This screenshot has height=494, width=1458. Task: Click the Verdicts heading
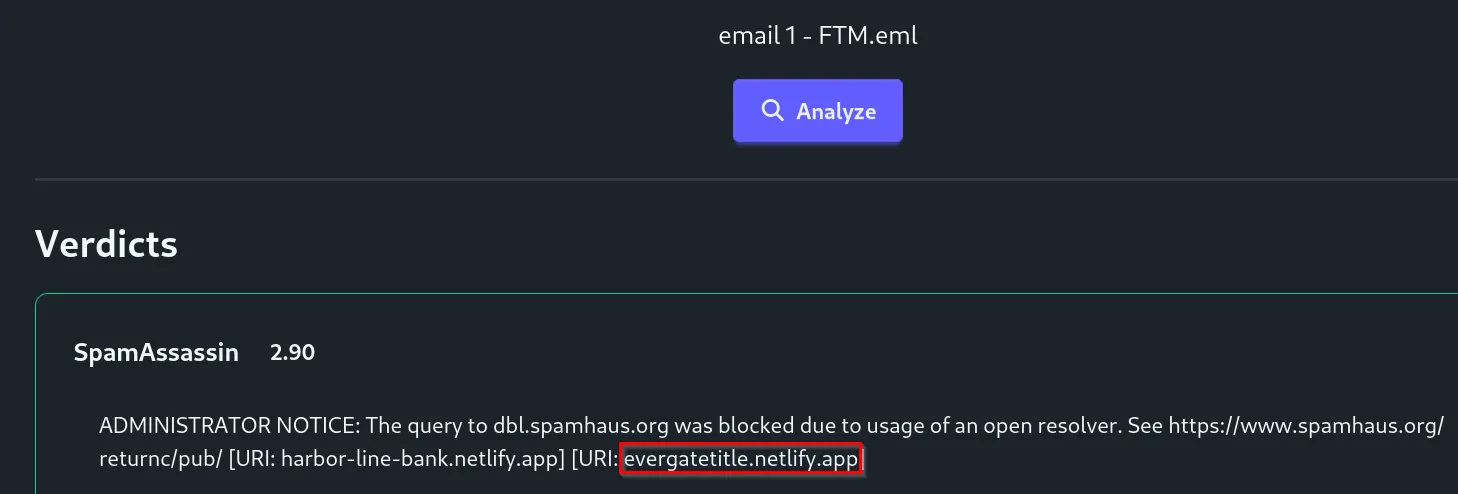click(x=106, y=244)
